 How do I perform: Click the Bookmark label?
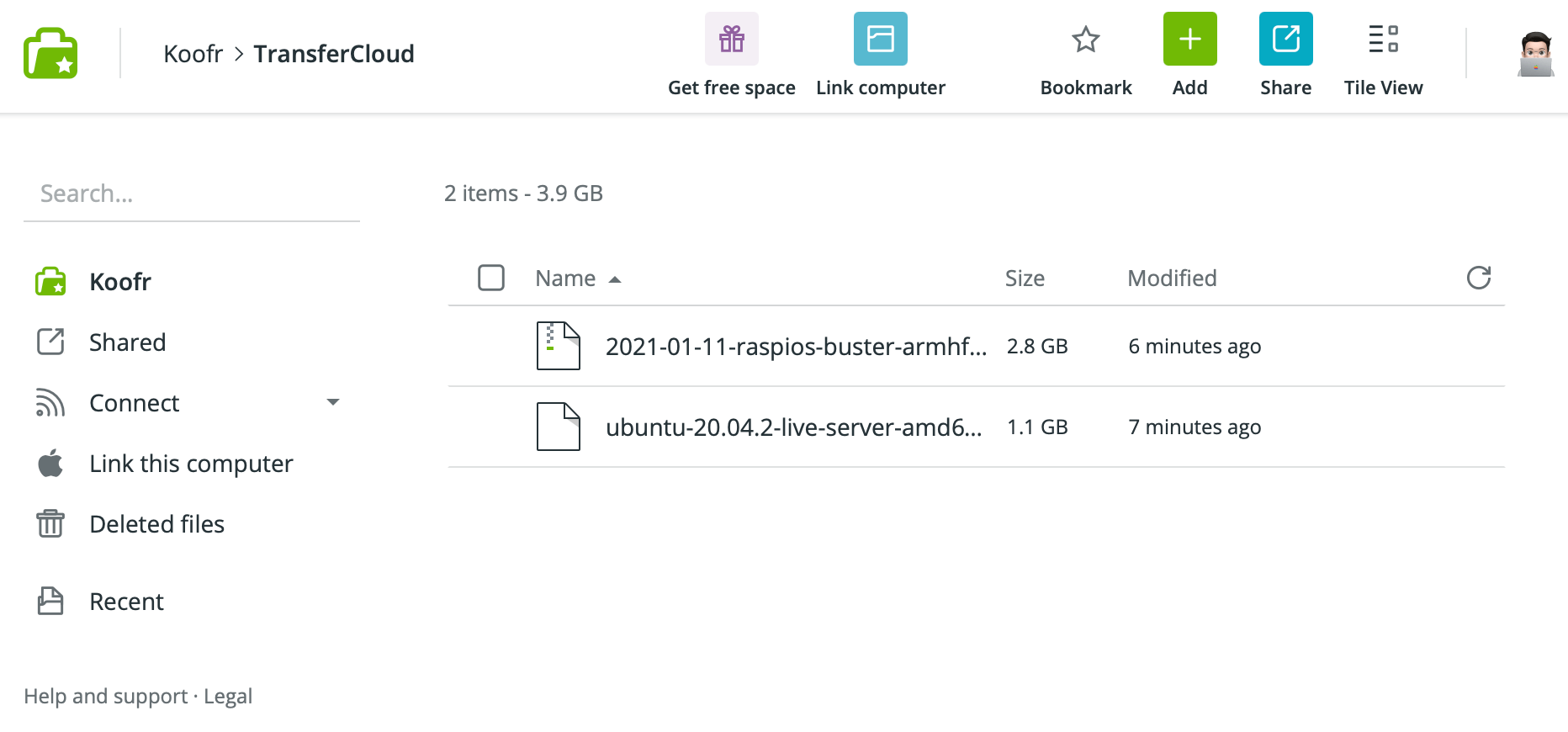pyautogui.click(x=1086, y=88)
